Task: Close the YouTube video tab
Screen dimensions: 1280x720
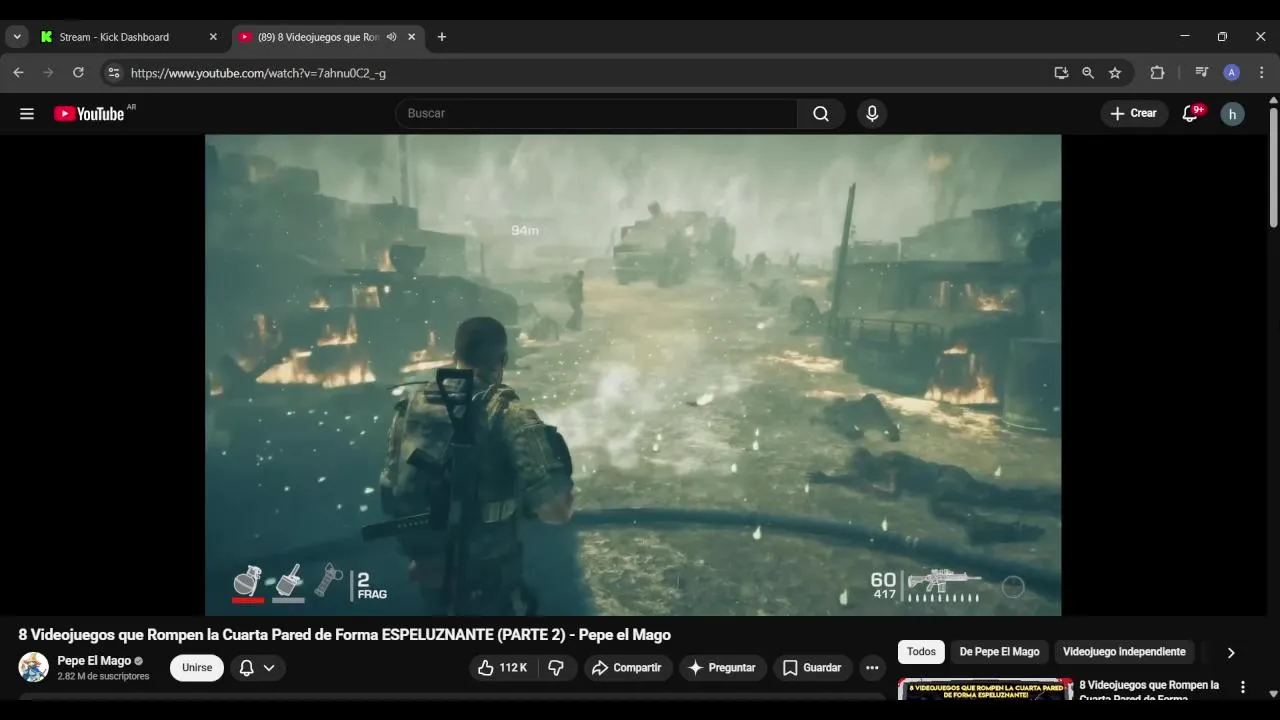Action: (411, 37)
